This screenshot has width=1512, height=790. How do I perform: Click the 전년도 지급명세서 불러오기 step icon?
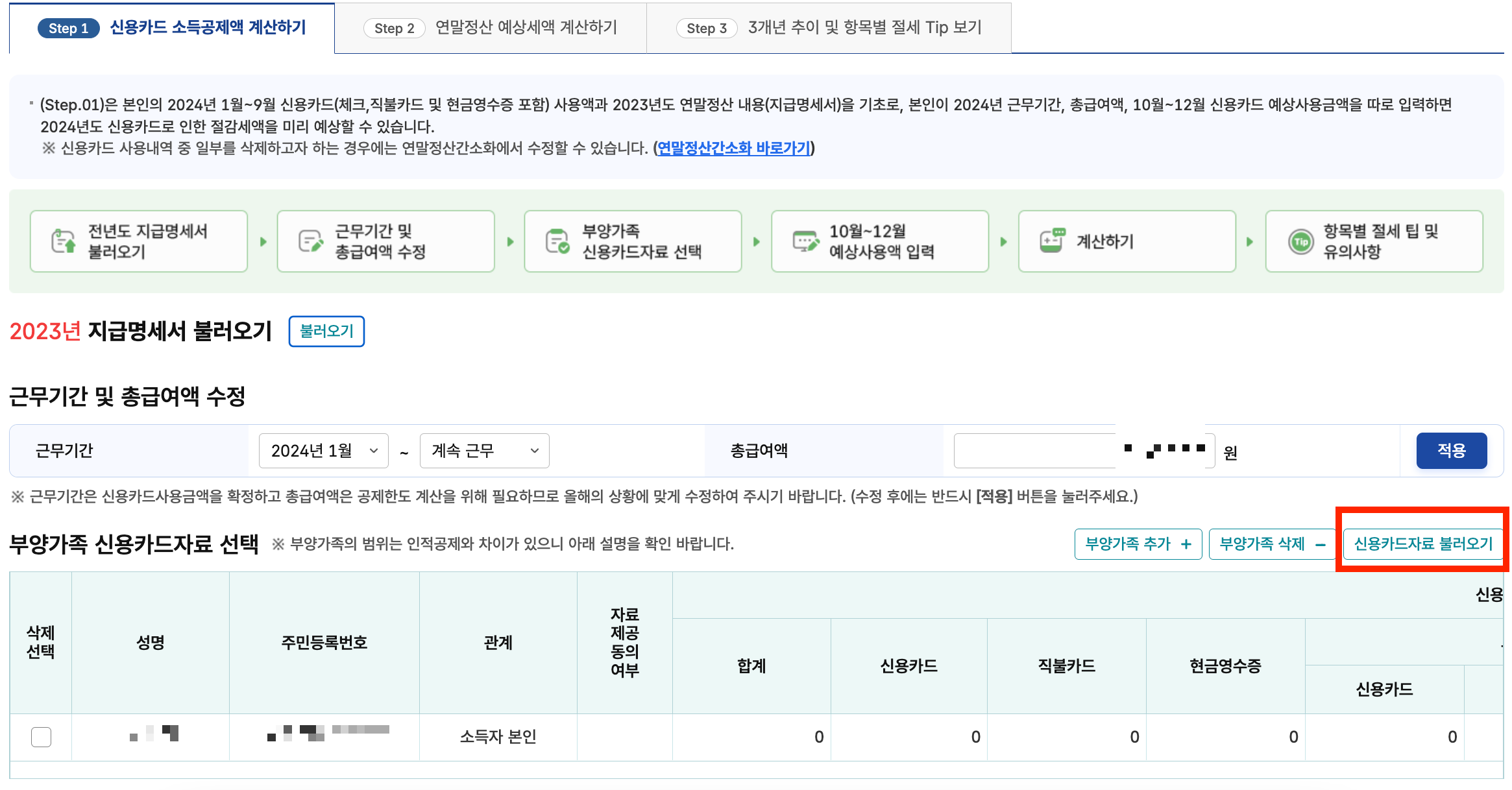63,241
